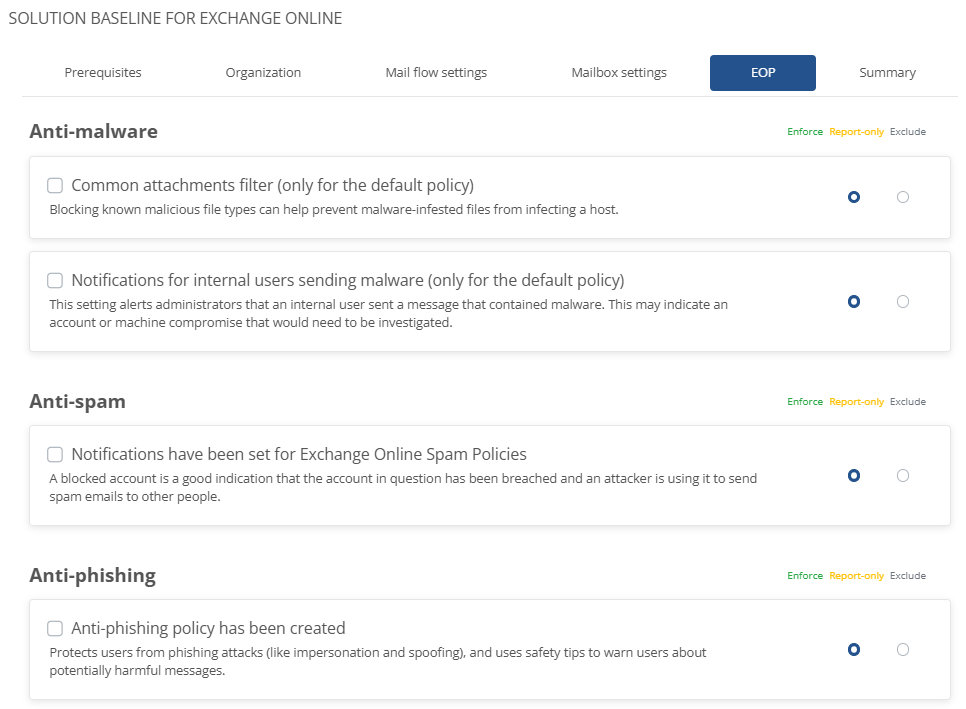Viewport: 966px width, 709px height.
Task: Select the EOP tab
Action: (763, 73)
